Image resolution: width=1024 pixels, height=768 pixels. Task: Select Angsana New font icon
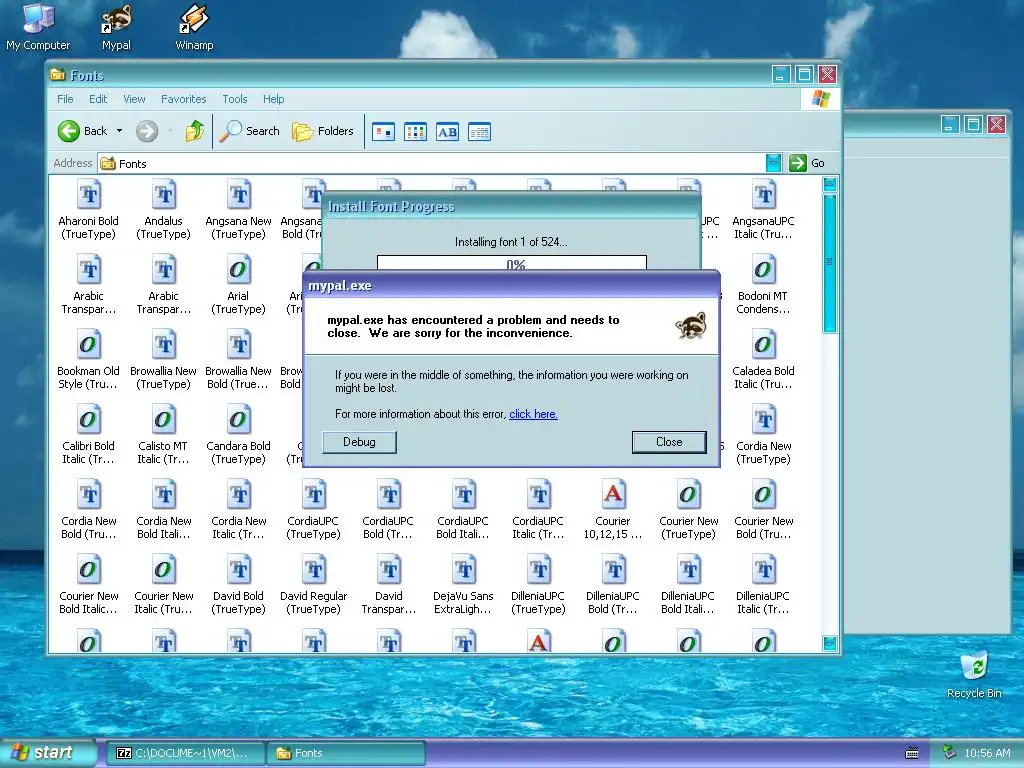pos(238,210)
